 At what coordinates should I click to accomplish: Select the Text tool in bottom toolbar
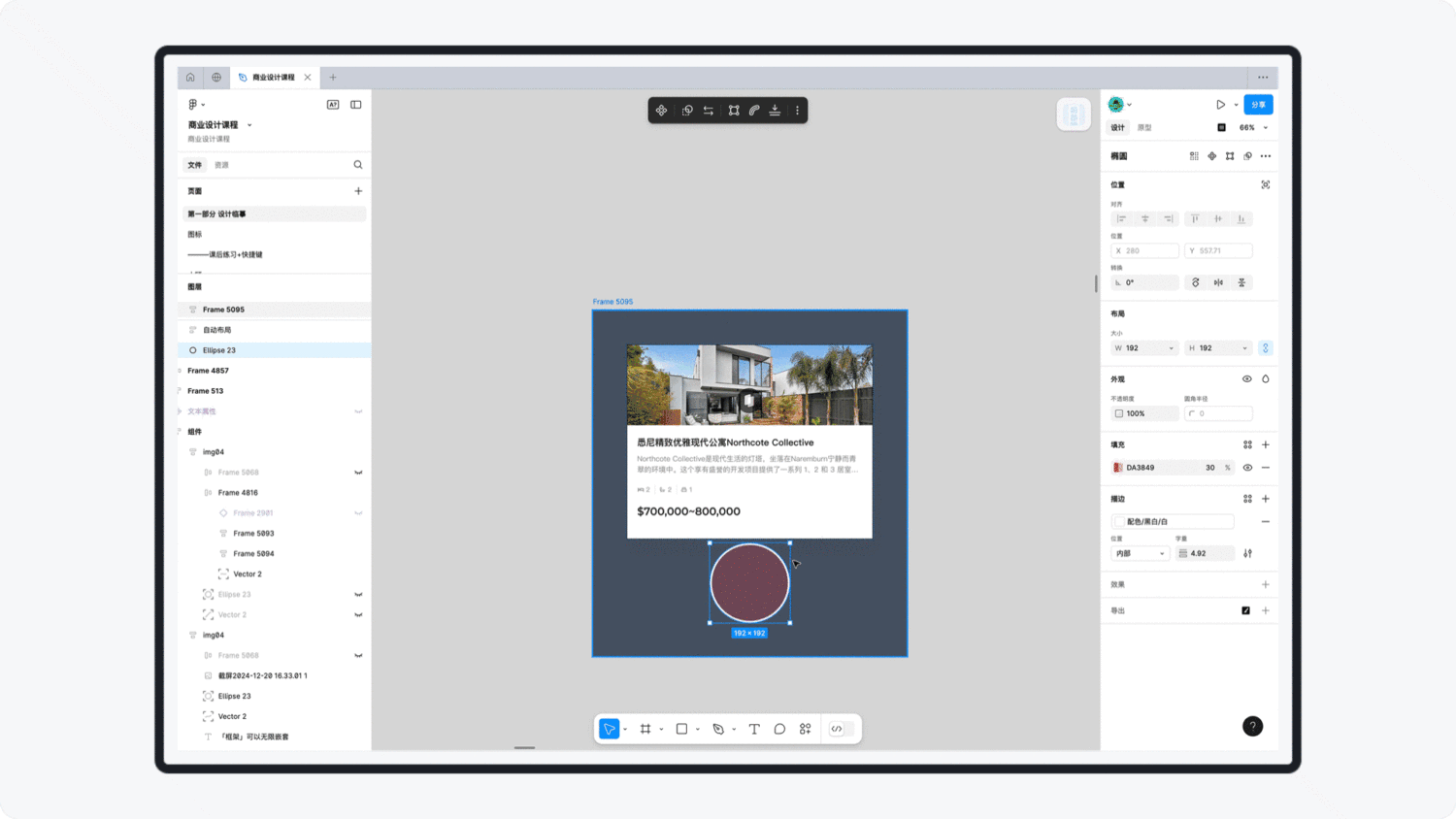point(754,729)
